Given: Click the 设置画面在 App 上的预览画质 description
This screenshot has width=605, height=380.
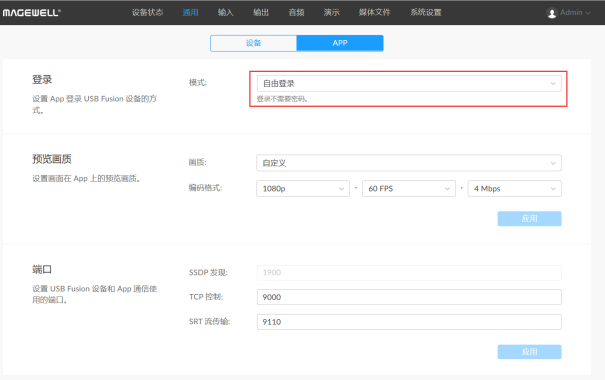Looking at the screenshot, I should point(86,179).
